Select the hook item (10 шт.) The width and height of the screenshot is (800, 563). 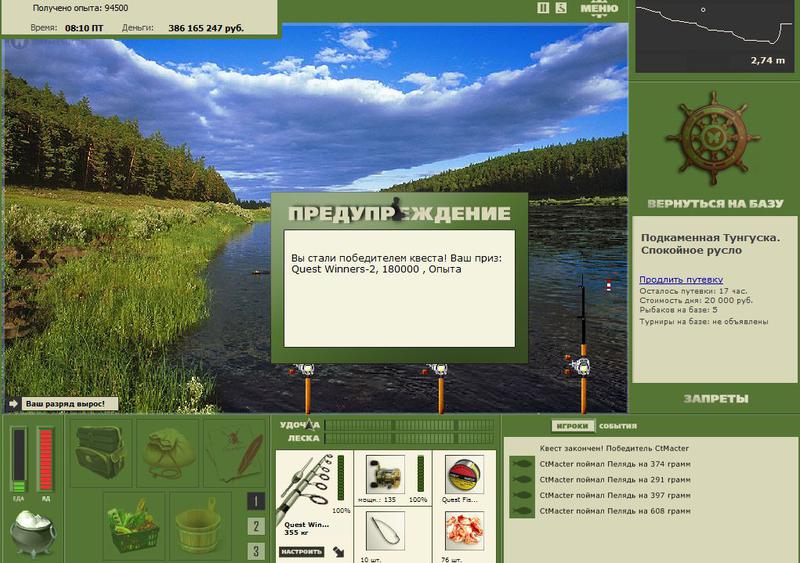(385, 531)
